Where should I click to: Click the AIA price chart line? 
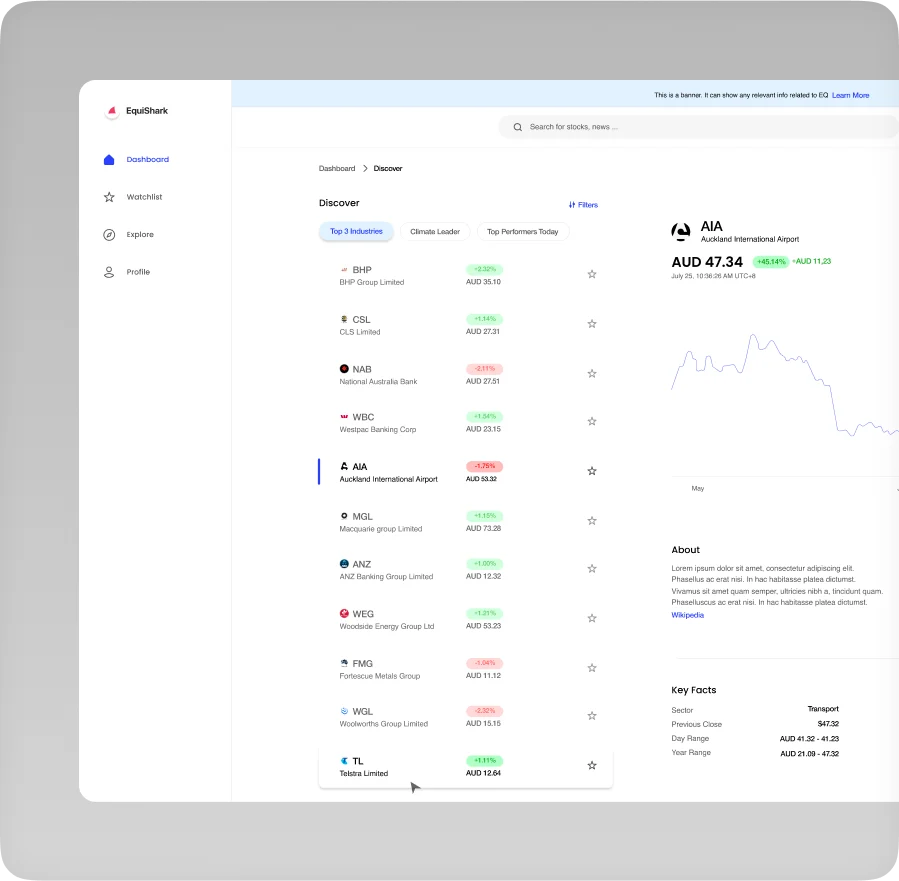(784, 385)
